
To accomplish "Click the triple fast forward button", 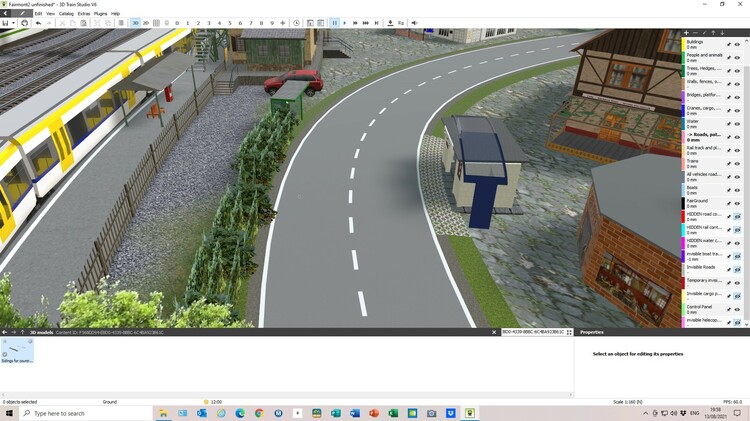I will (366, 23).
